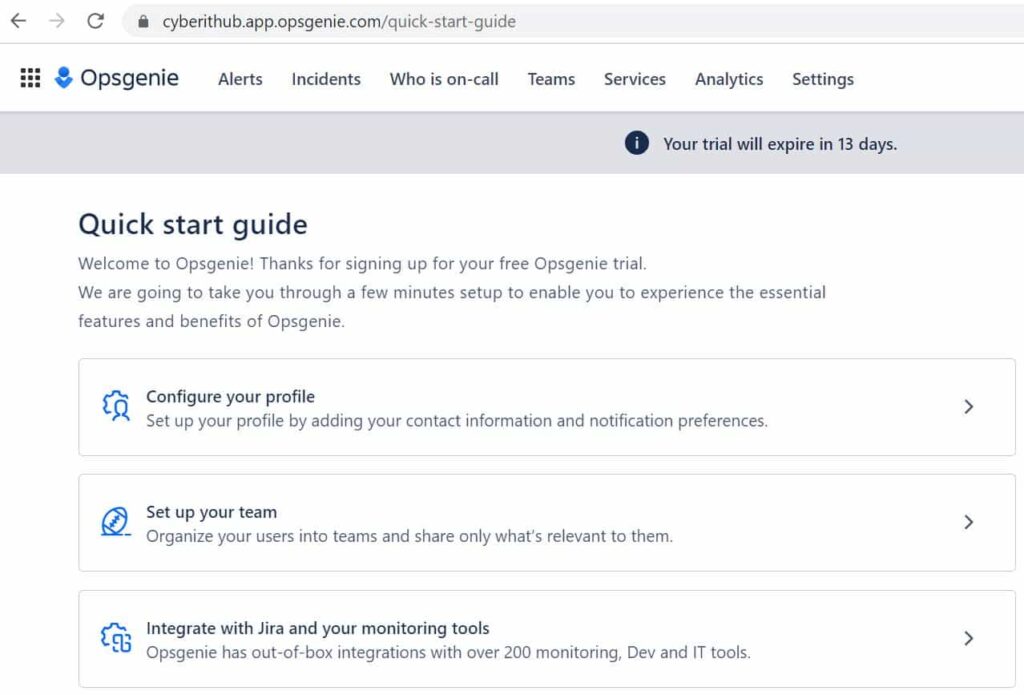Open the Who is on-call page
This screenshot has width=1024, height=695.
[443, 78]
